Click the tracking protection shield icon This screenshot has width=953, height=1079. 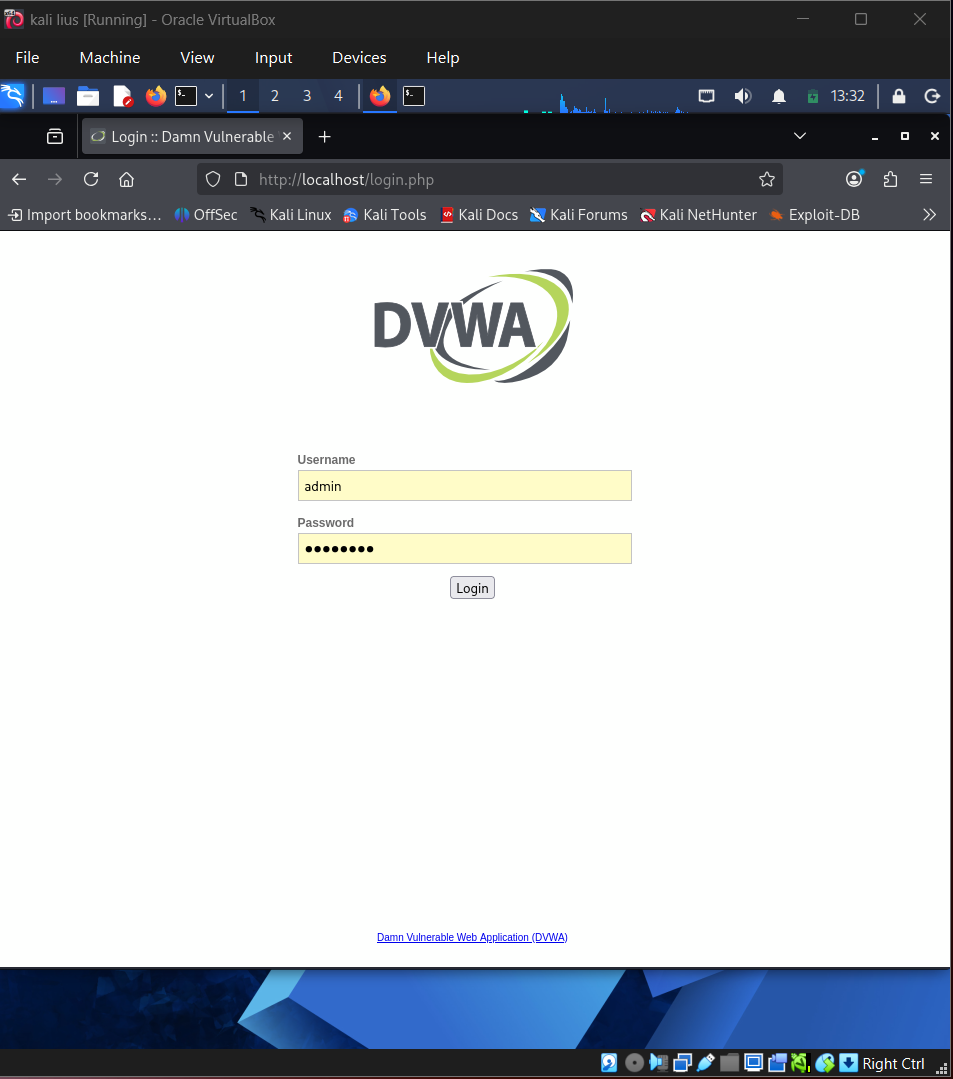[213, 180]
